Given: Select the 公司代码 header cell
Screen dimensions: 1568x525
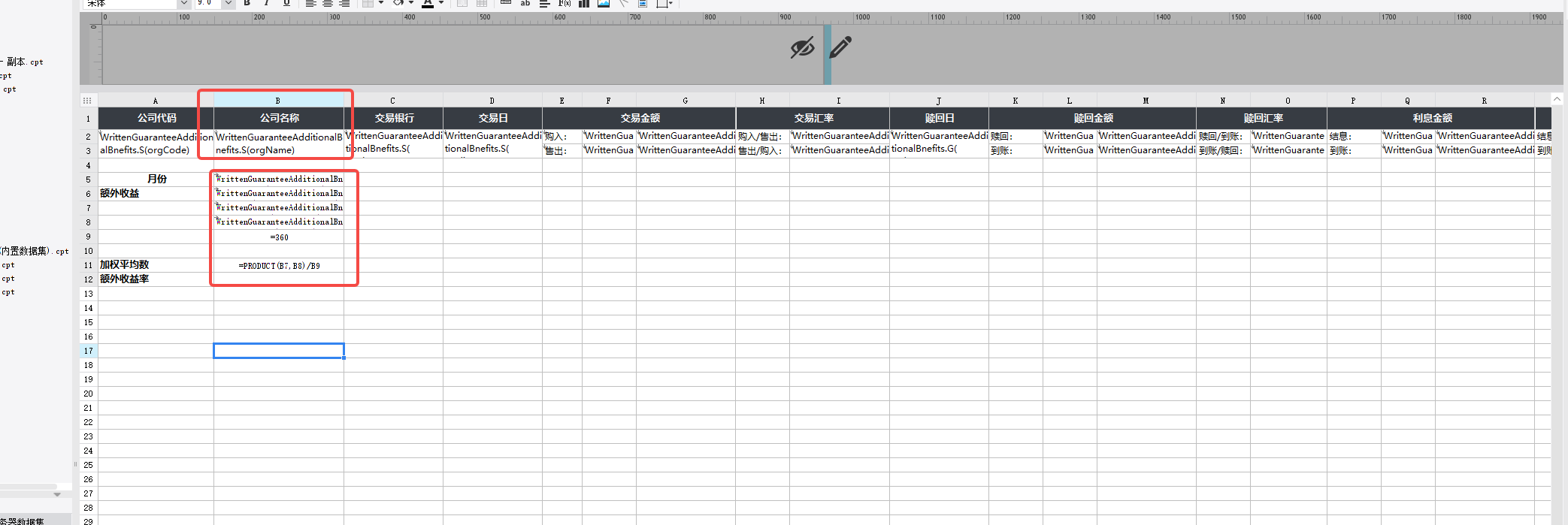Looking at the screenshot, I should pyautogui.click(x=156, y=119).
